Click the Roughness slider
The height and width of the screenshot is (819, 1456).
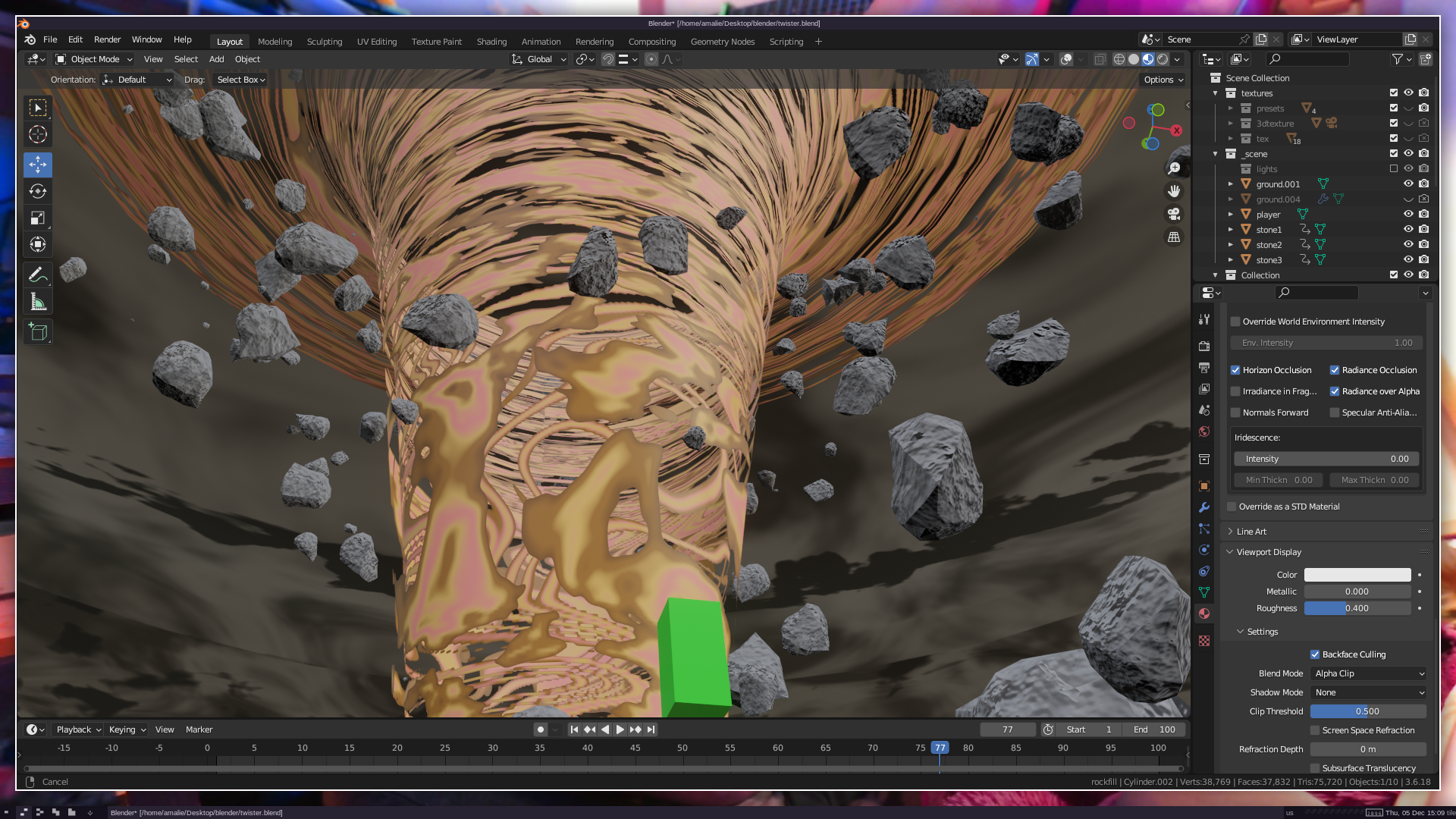click(1357, 608)
